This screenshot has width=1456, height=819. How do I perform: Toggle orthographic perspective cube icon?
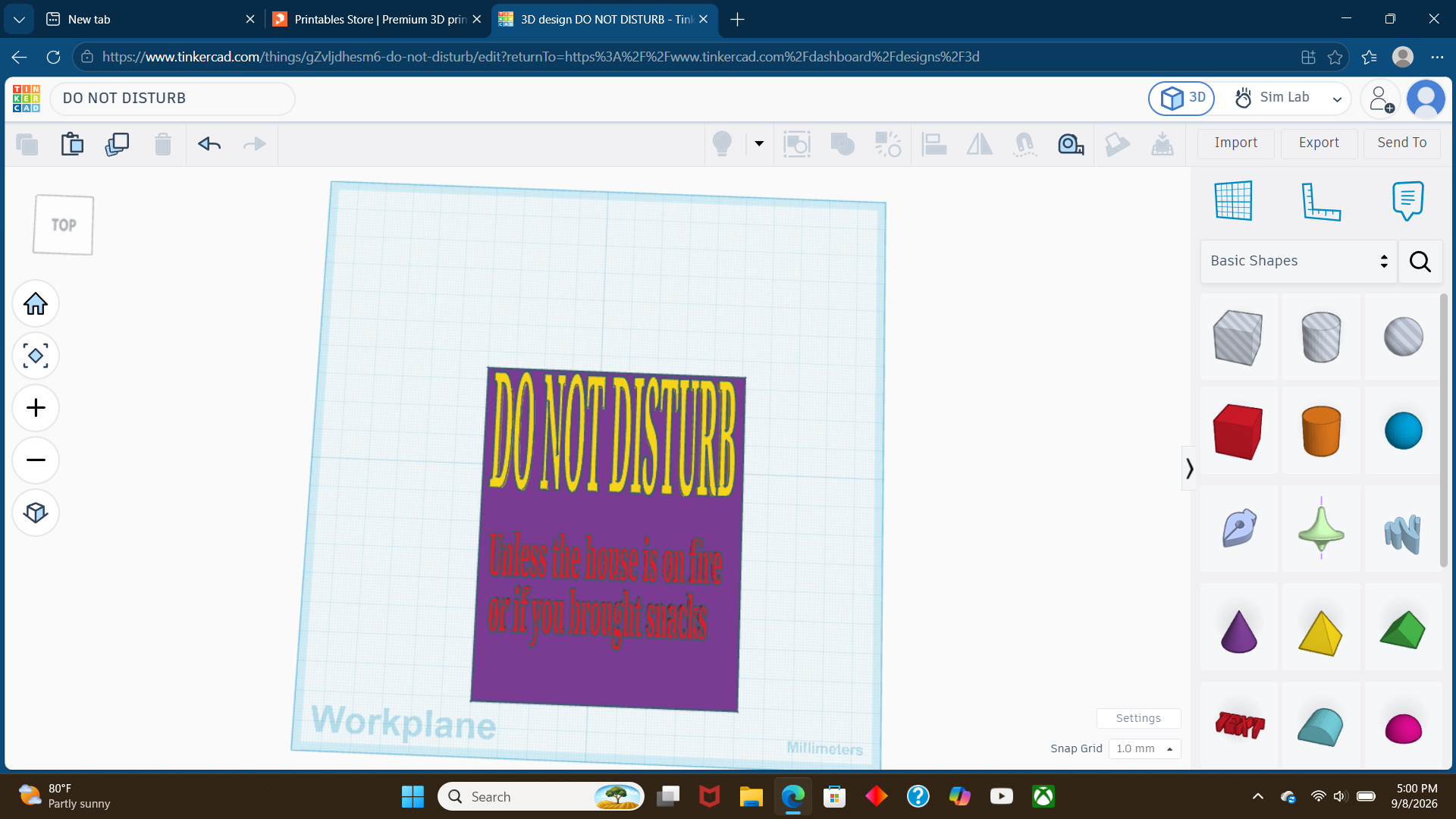tap(36, 513)
